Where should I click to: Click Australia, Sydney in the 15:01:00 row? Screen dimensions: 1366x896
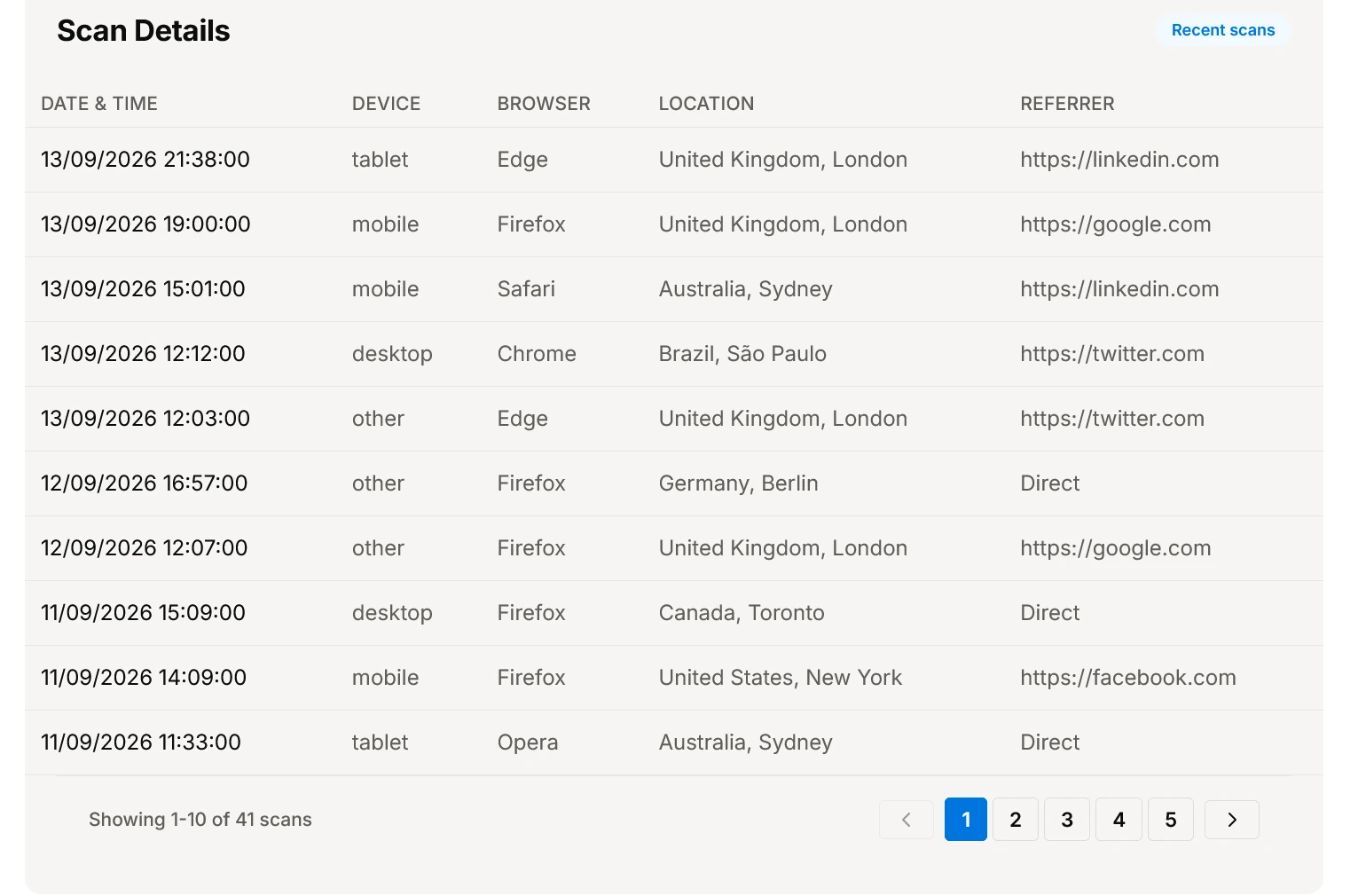point(746,289)
